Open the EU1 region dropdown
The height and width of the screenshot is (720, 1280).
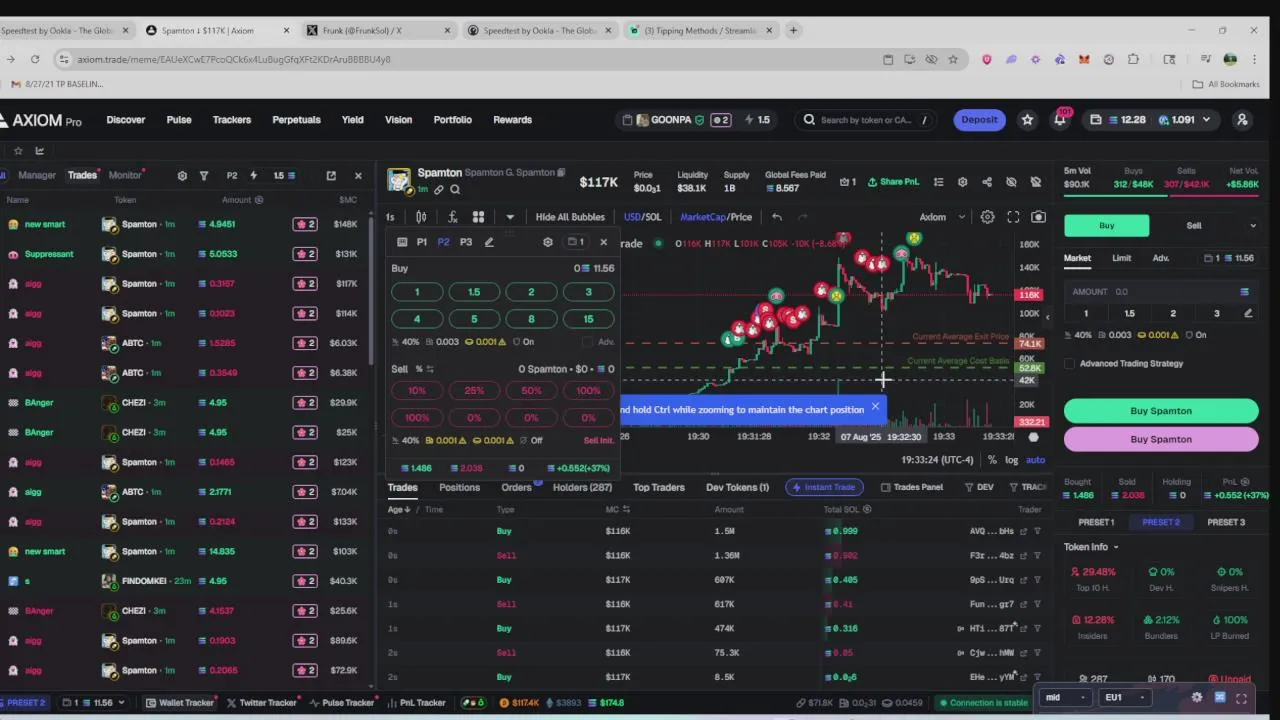click(x=1124, y=697)
